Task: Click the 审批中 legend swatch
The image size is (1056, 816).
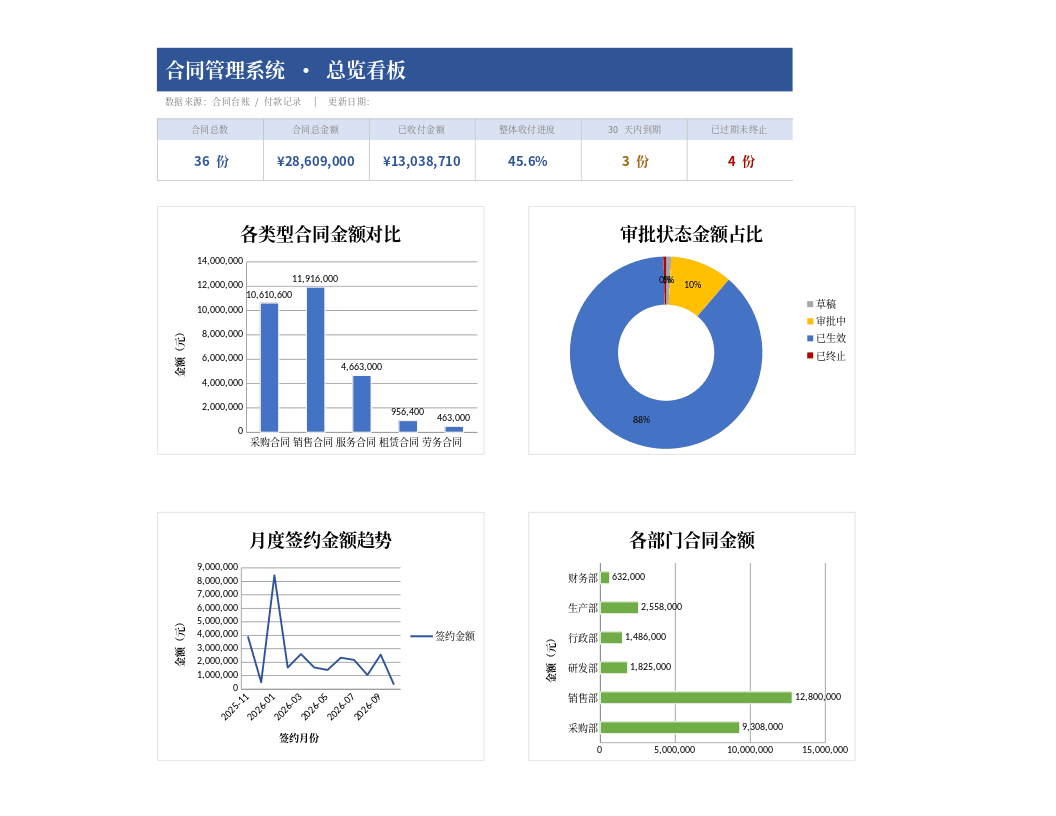Action: tap(810, 321)
